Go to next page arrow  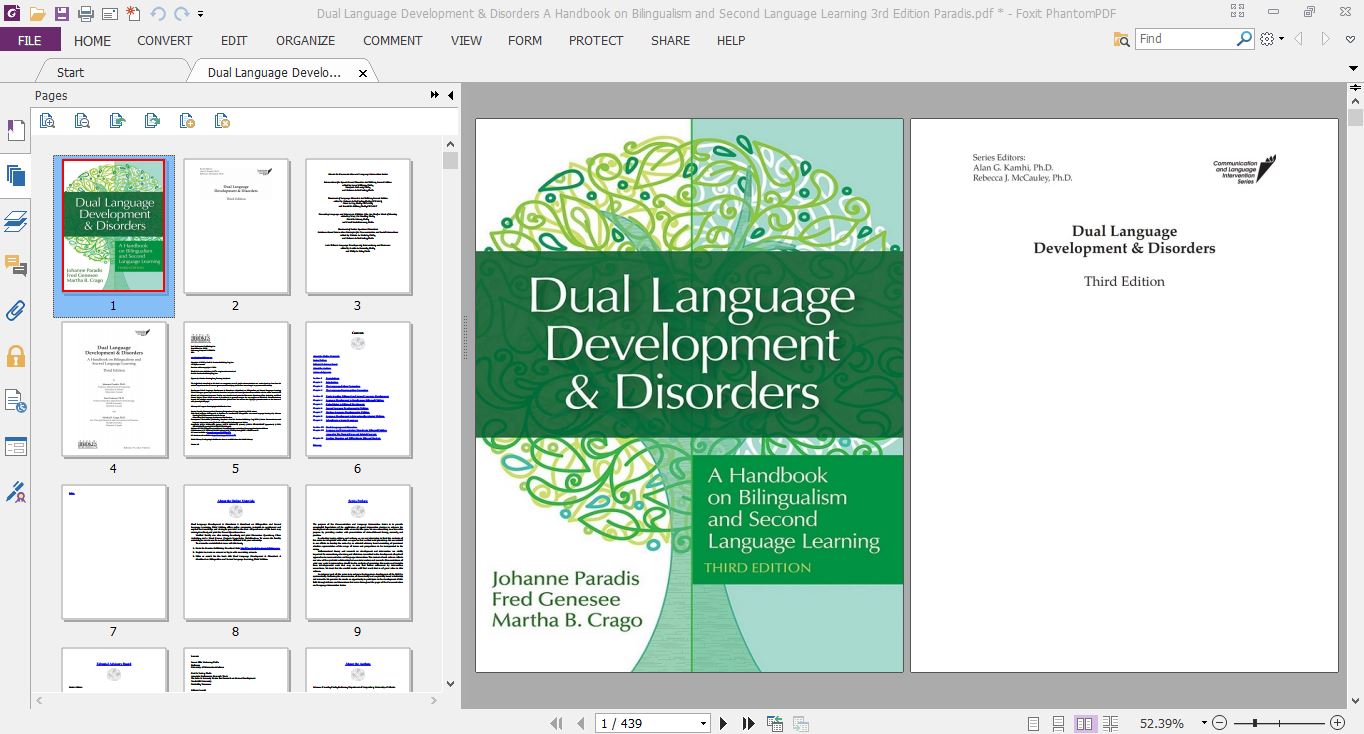click(723, 723)
